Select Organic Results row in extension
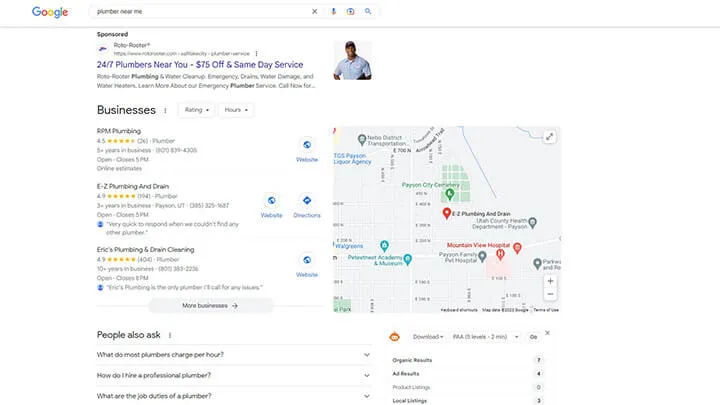Viewport: 720px width, 405px height. tap(467, 360)
